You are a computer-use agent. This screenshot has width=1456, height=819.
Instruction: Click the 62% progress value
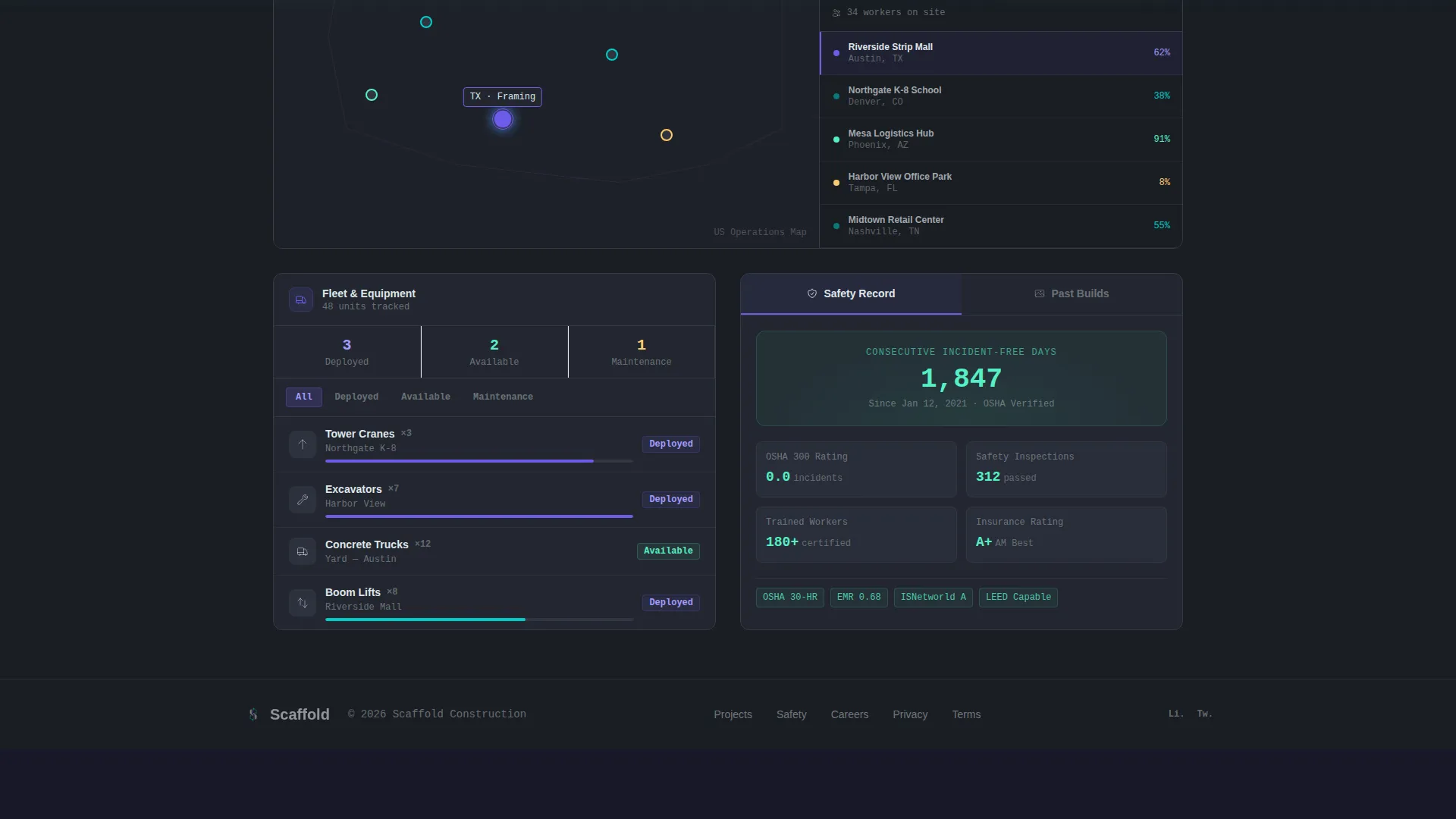click(x=1162, y=53)
